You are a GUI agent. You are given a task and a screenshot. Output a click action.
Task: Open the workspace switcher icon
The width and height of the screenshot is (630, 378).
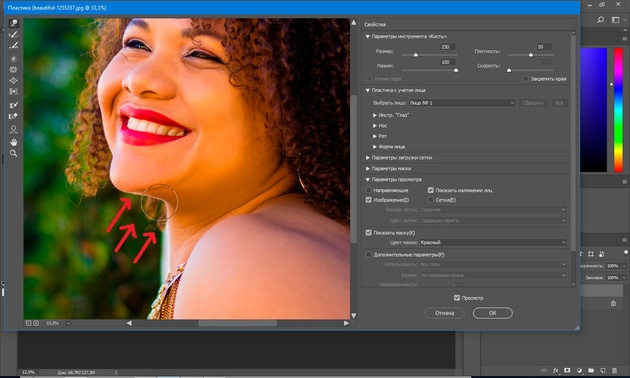[x=616, y=20]
